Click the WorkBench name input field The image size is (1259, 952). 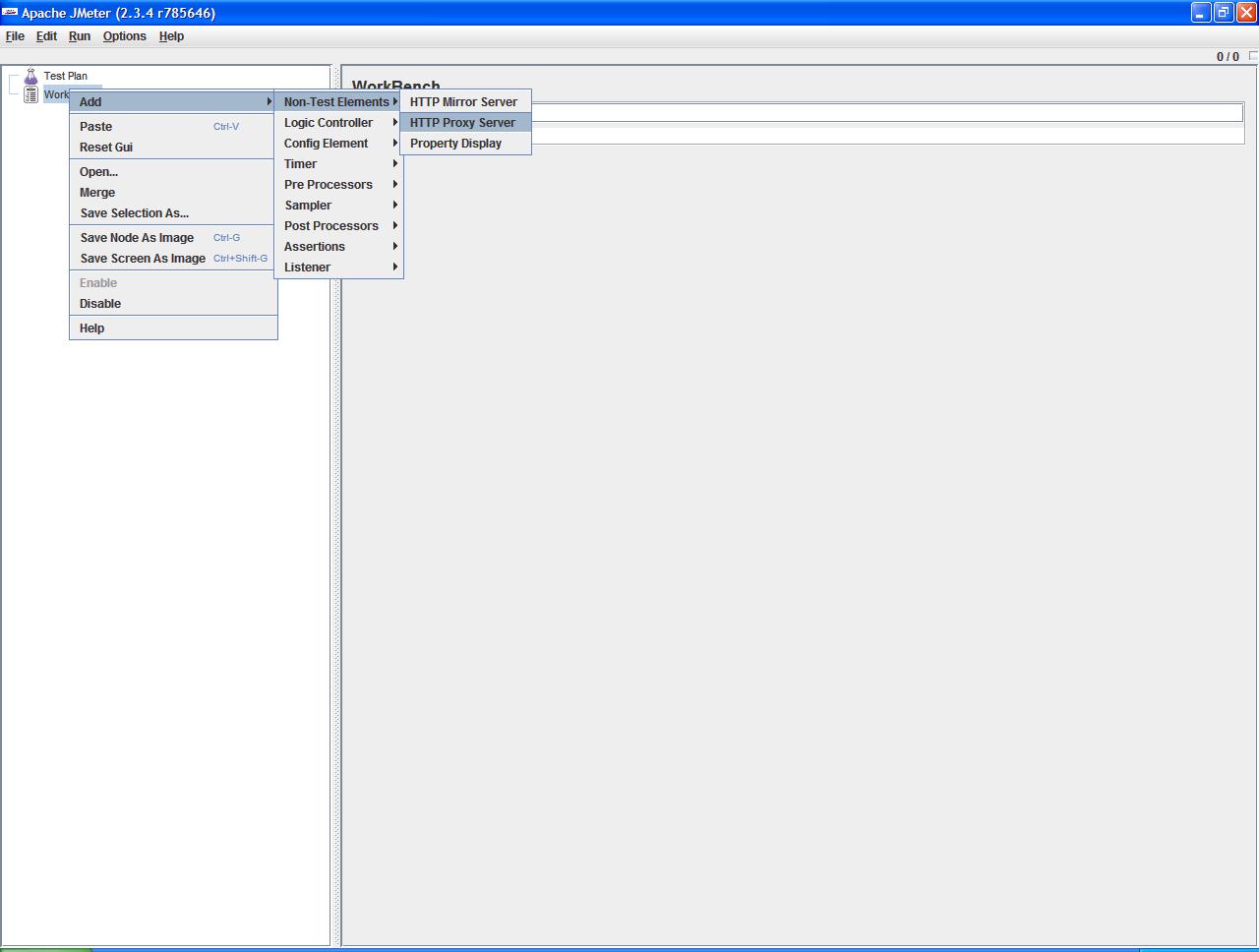(887, 113)
